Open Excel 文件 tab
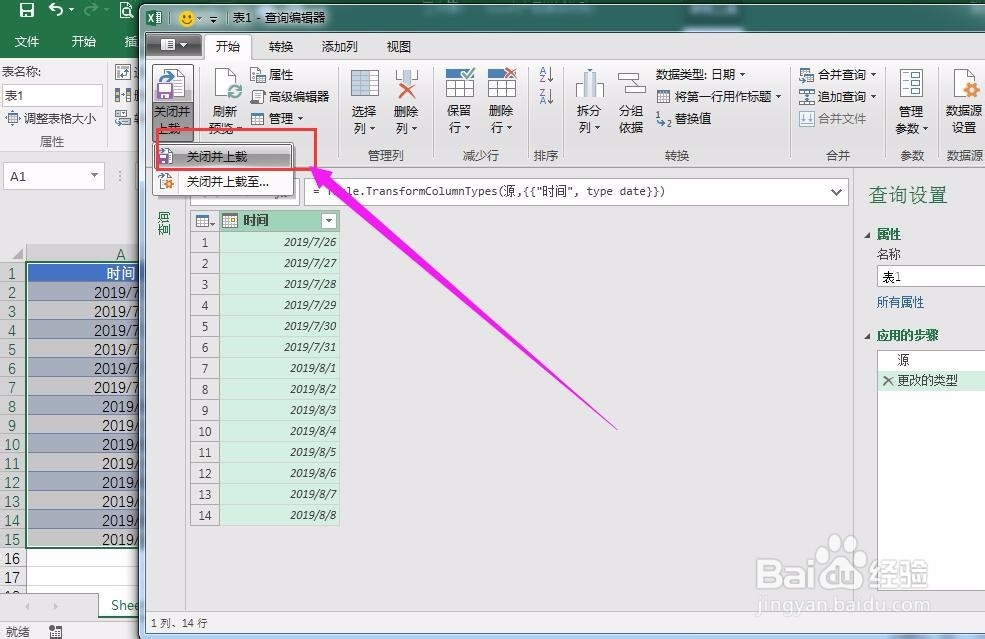The width and height of the screenshot is (985, 639). [26, 42]
